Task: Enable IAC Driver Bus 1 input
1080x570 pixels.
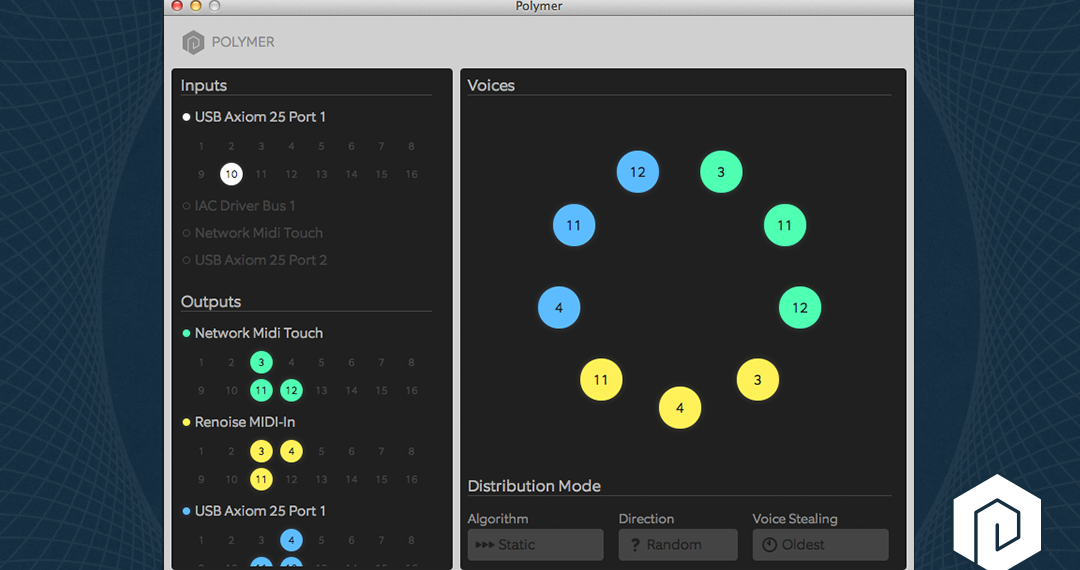Action: tap(238, 206)
